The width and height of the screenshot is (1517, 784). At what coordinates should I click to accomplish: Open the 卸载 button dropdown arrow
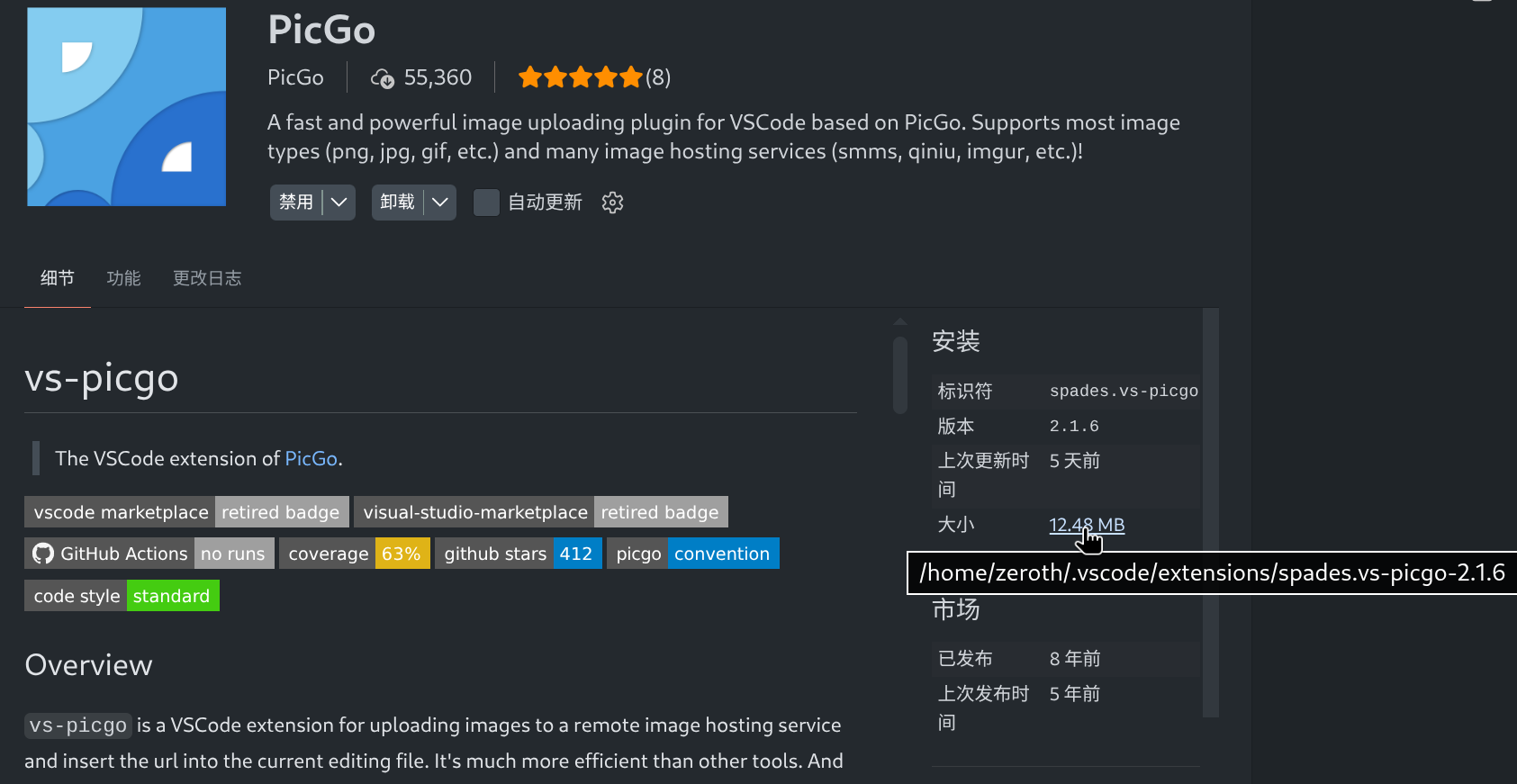pos(440,203)
